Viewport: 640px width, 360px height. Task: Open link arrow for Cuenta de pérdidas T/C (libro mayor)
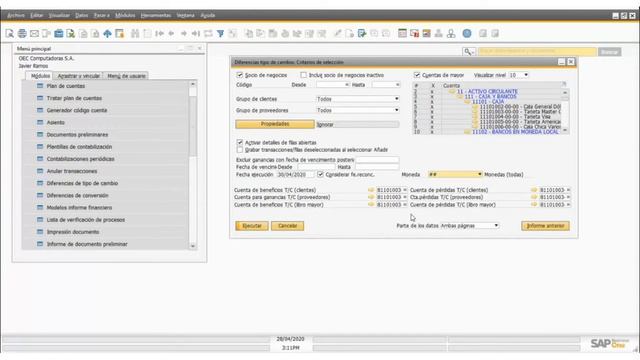[x=534, y=204]
